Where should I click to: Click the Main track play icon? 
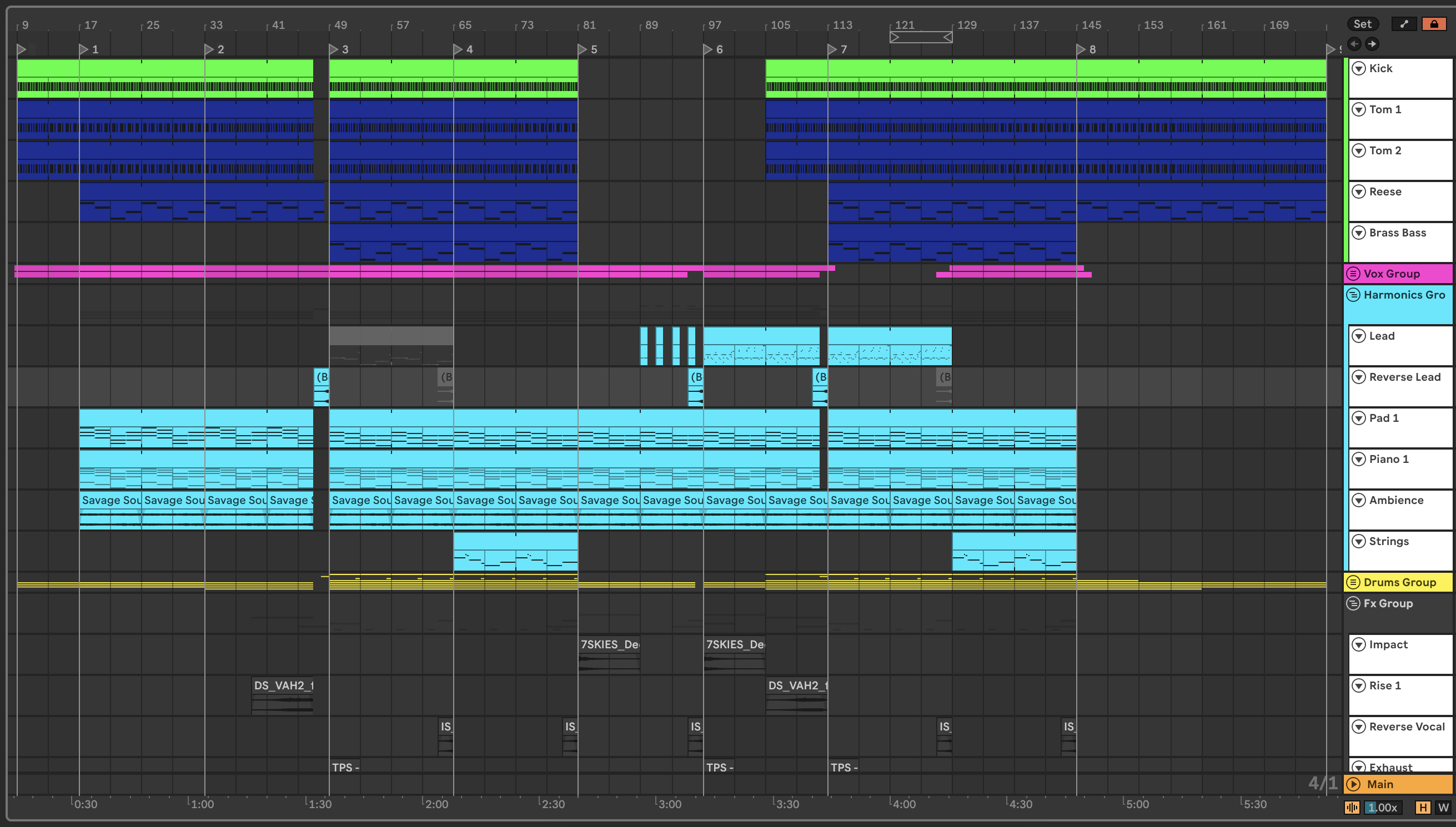point(1353,784)
